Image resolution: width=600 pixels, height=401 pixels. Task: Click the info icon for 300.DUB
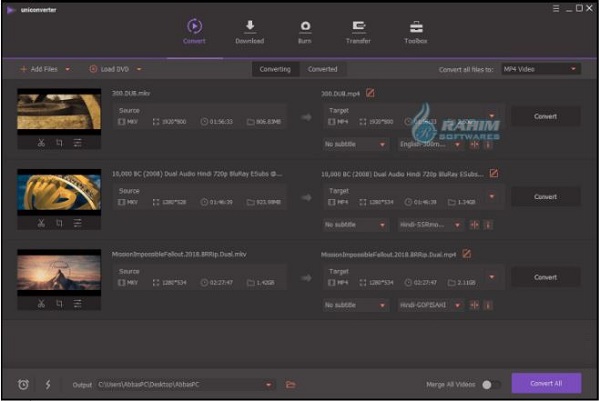pyautogui.click(x=488, y=145)
